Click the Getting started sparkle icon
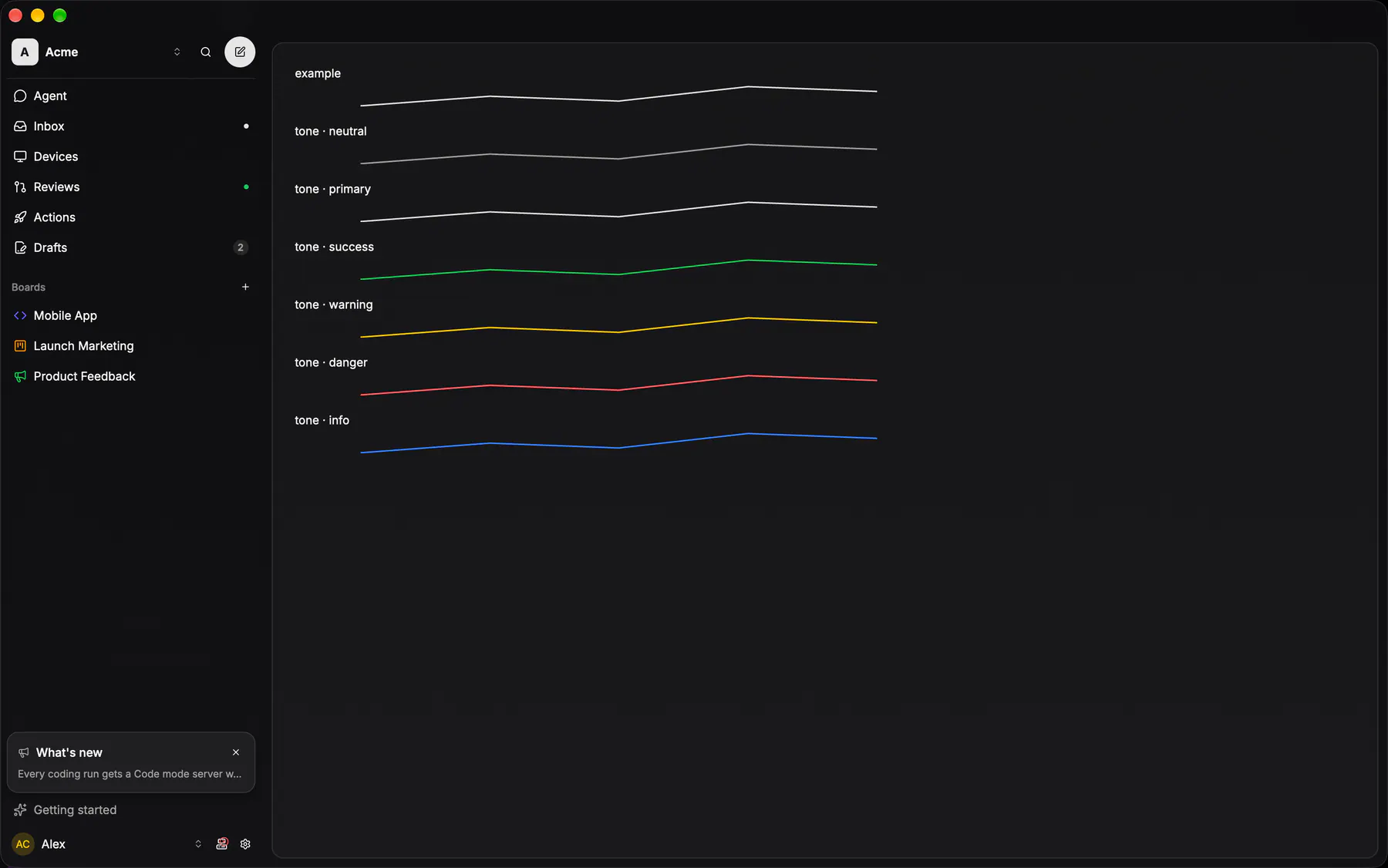The width and height of the screenshot is (1388, 868). pos(21,810)
